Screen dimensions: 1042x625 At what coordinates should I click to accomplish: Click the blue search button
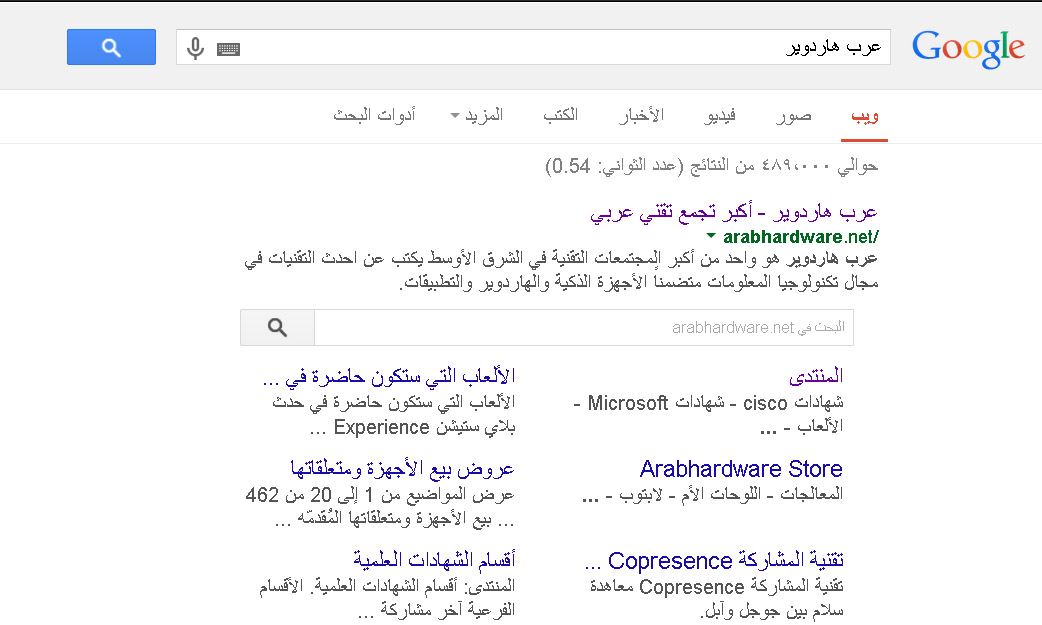point(111,47)
